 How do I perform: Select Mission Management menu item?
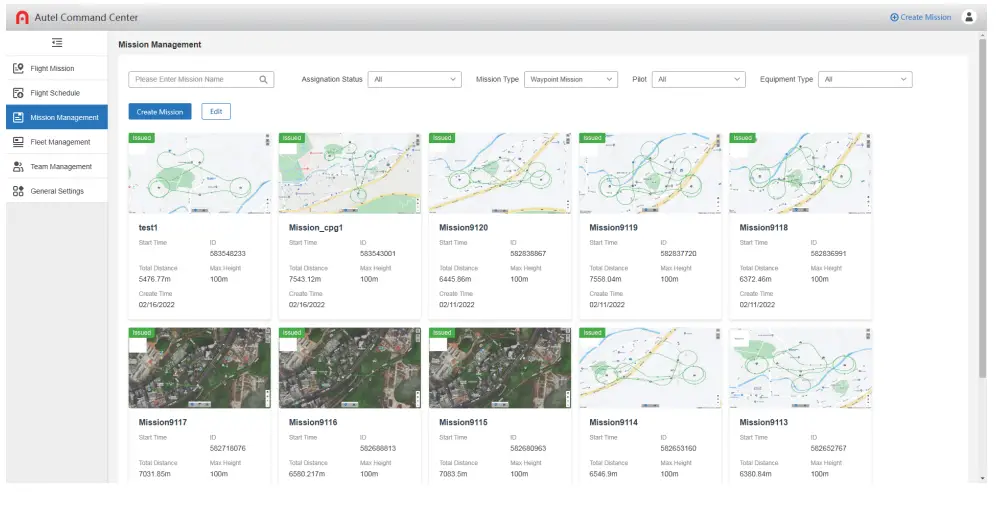coord(64,118)
